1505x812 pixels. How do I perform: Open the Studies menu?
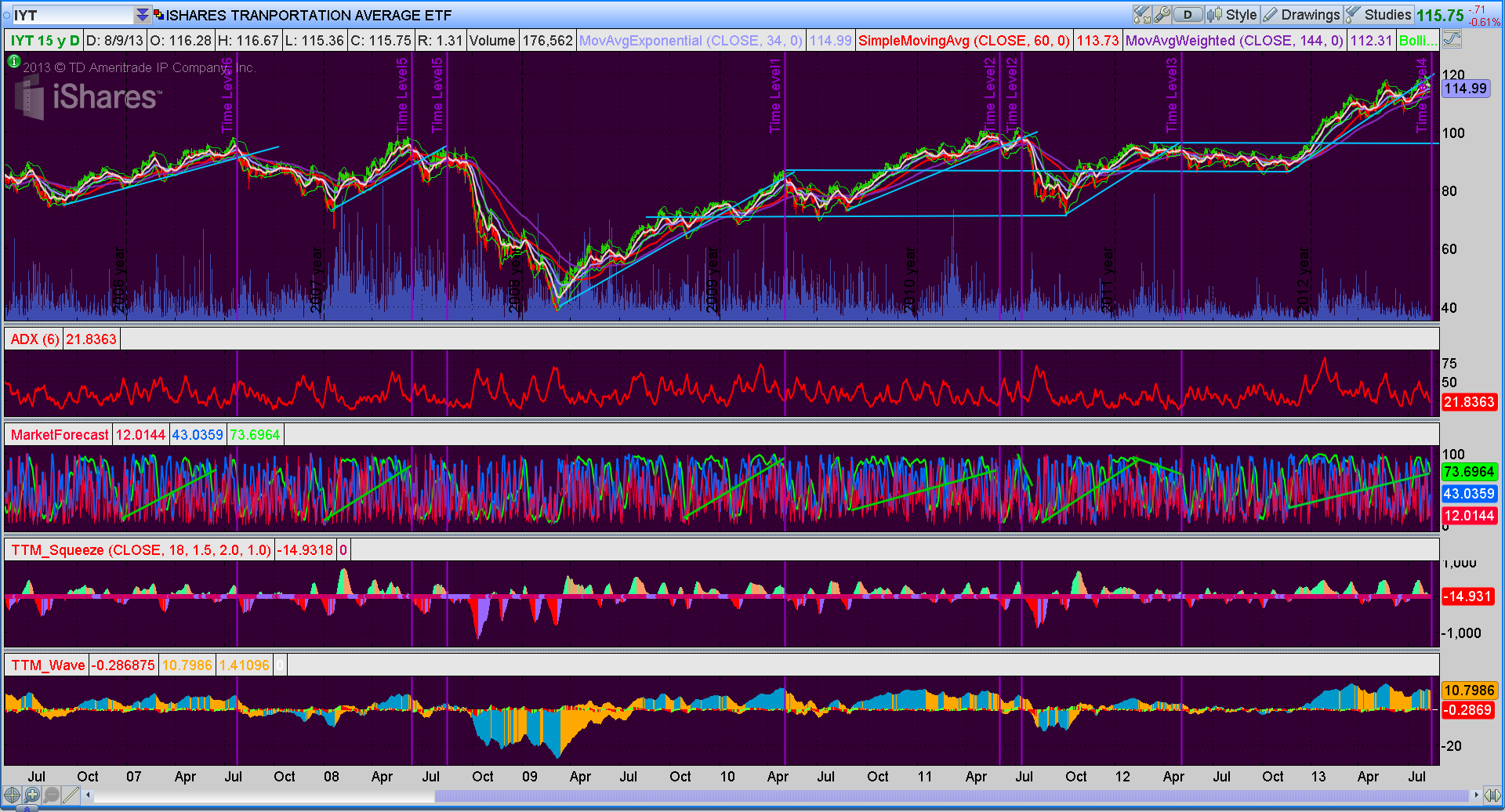pos(1379,15)
